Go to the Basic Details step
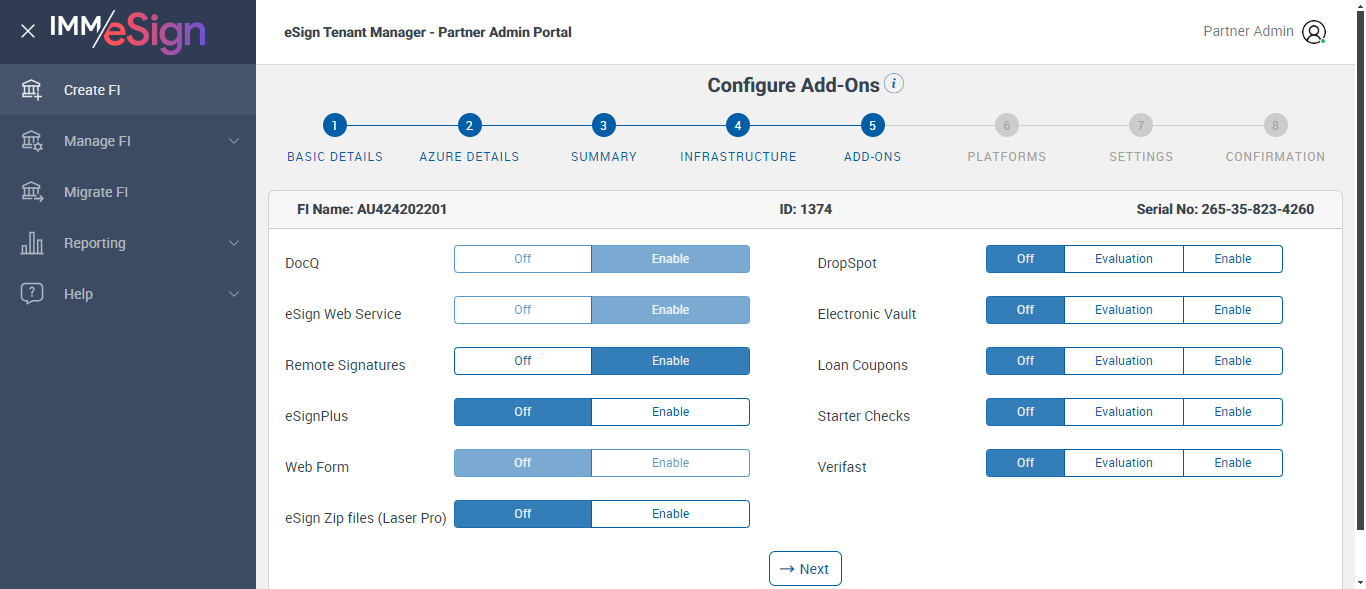Image resolution: width=1366 pixels, height=589 pixels. point(335,126)
